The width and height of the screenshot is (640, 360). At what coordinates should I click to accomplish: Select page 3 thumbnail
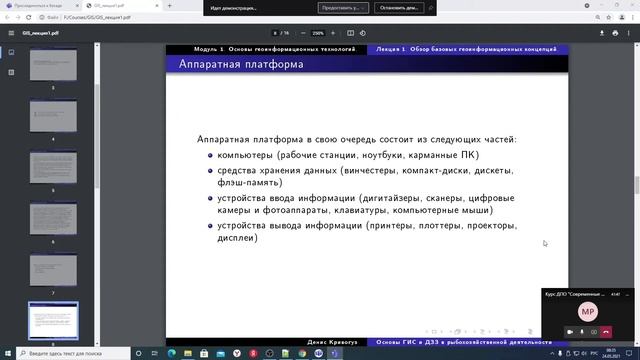click(x=53, y=65)
